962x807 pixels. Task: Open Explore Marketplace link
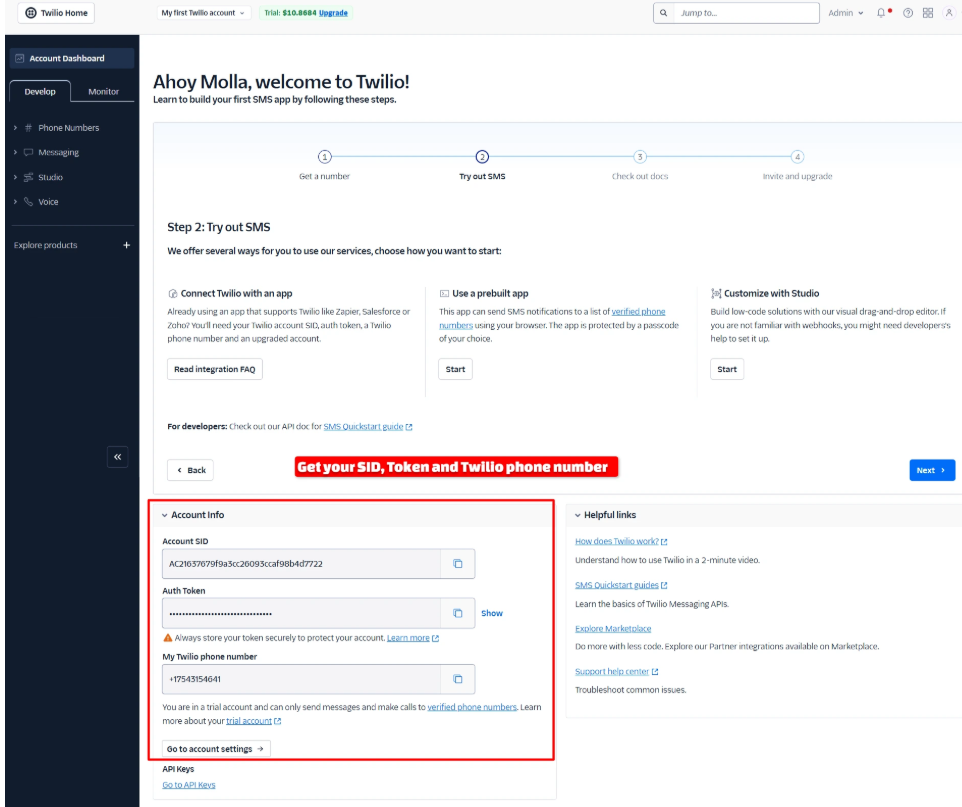click(613, 628)
